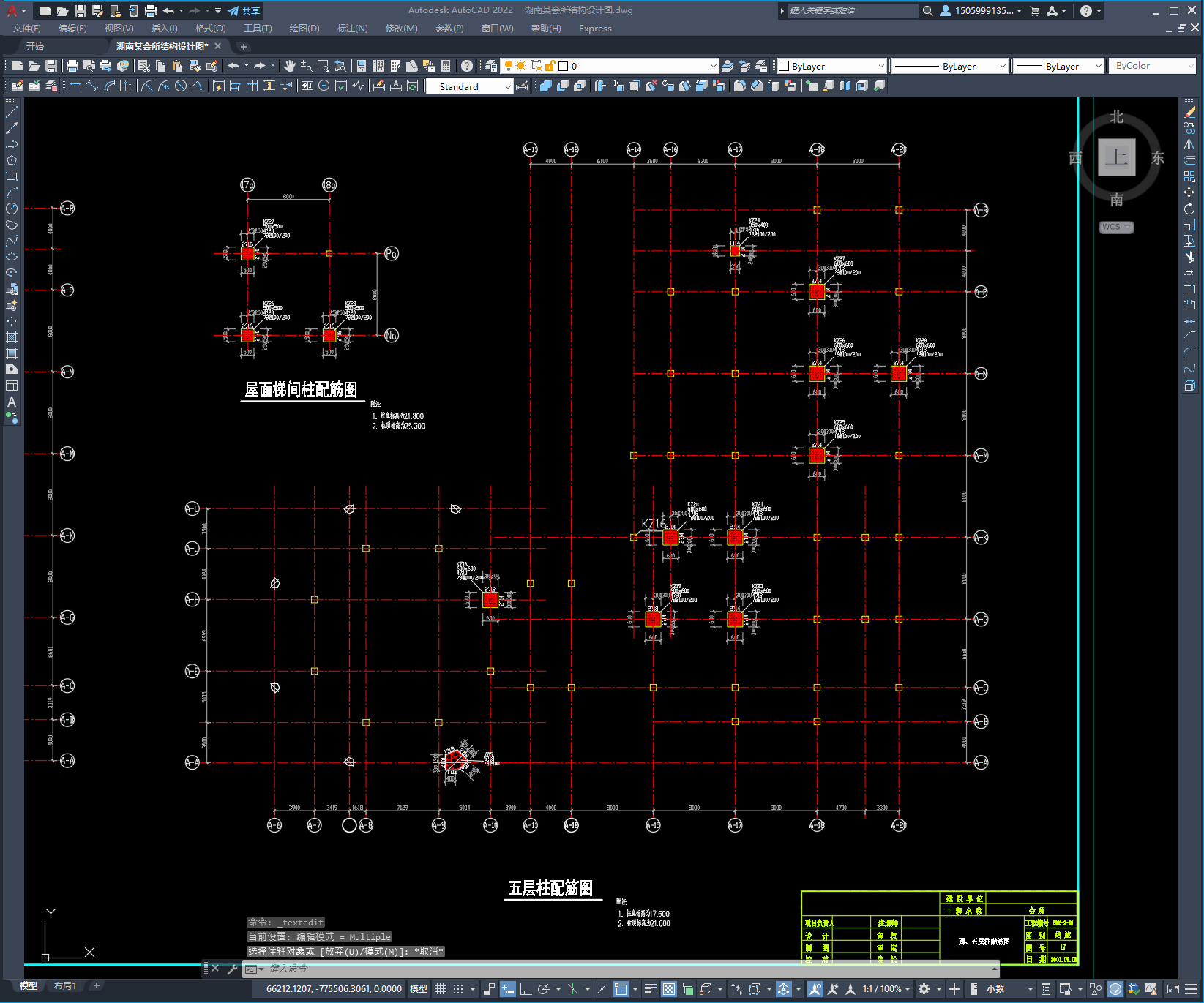Close the 湖南某会所结构设计图 drawing tab

[x=217, y=46]
